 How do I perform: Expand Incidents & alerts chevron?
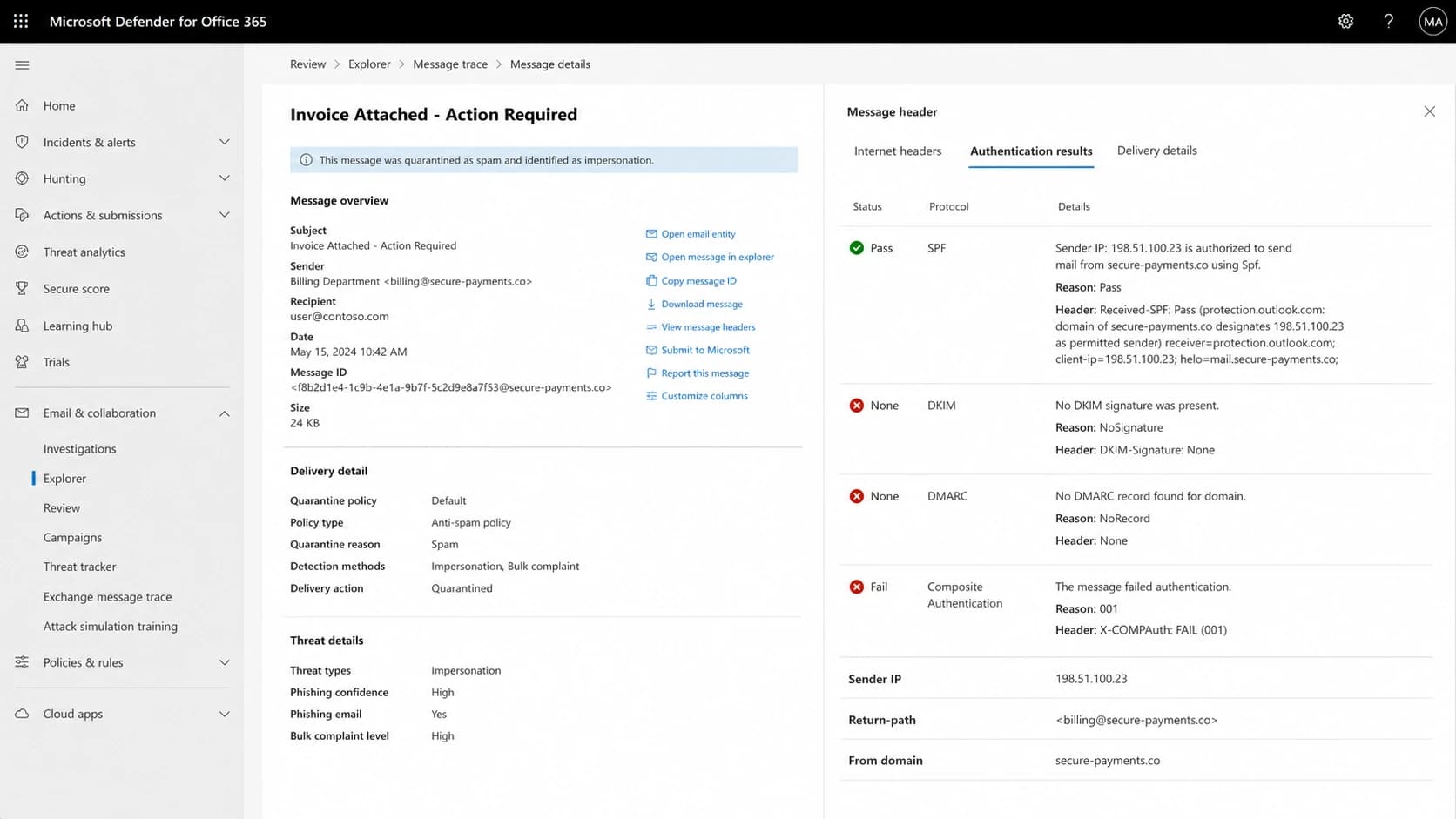click(224, 142)
